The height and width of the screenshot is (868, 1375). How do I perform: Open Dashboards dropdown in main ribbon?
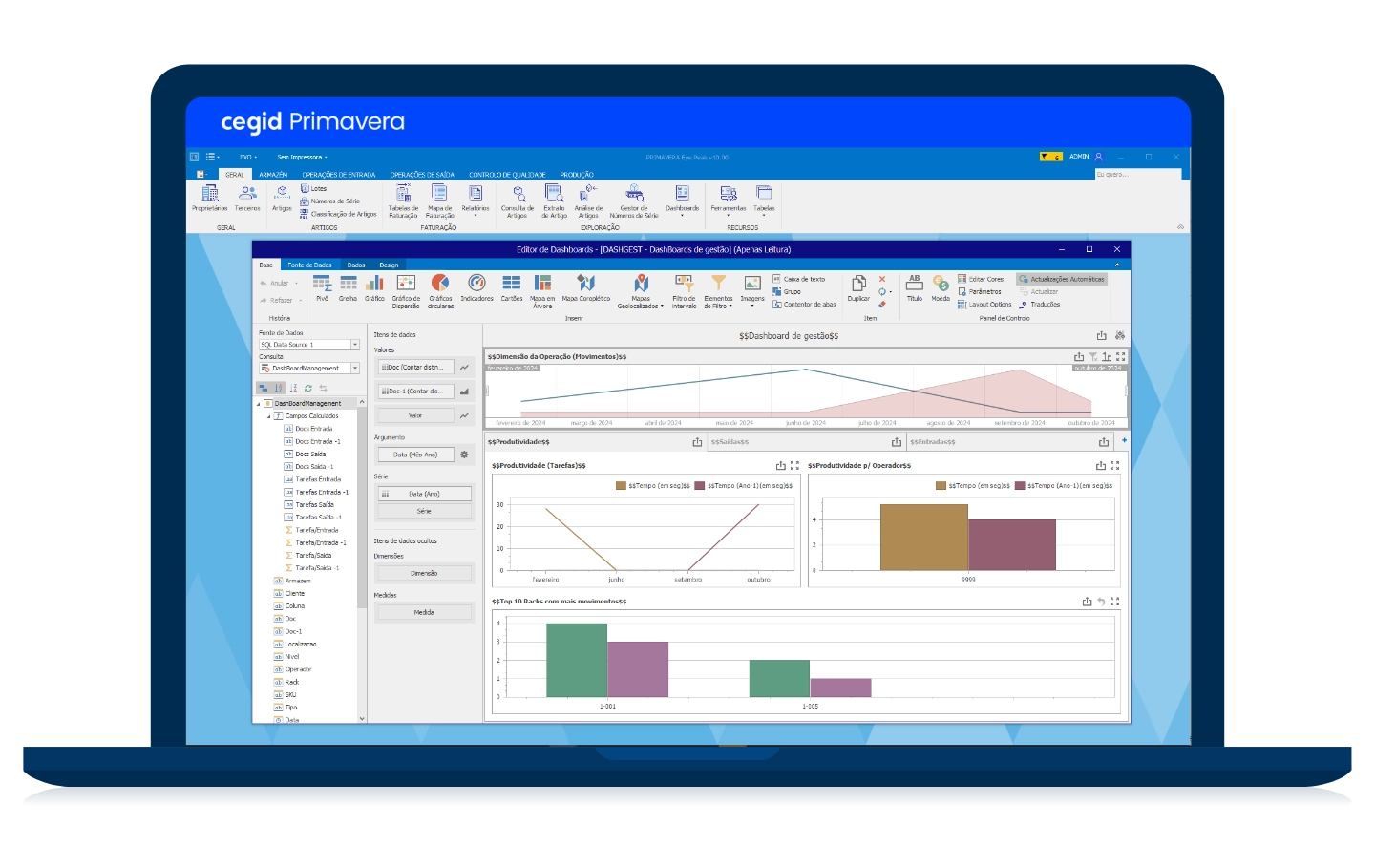point(682,201)
